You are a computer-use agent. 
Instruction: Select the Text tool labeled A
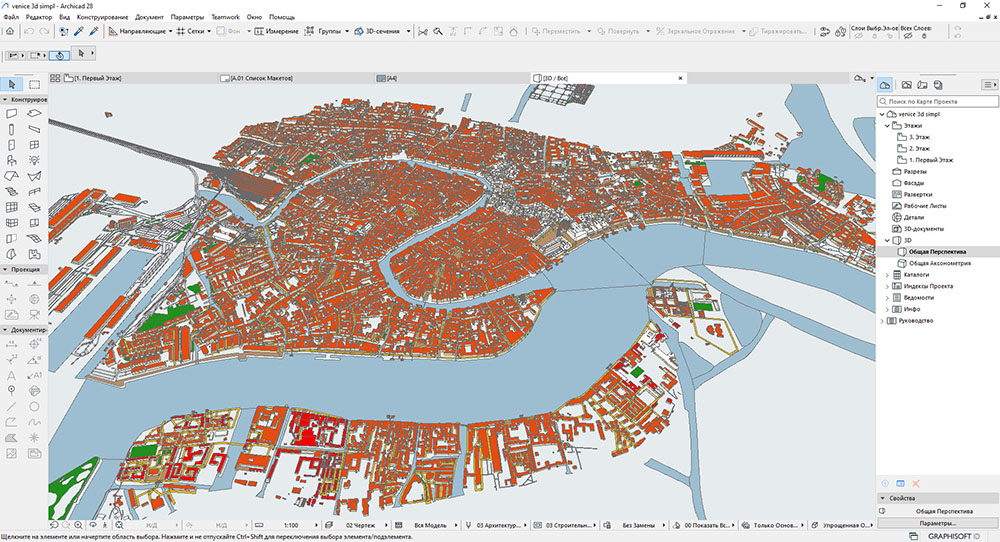[x=11, y=375]
